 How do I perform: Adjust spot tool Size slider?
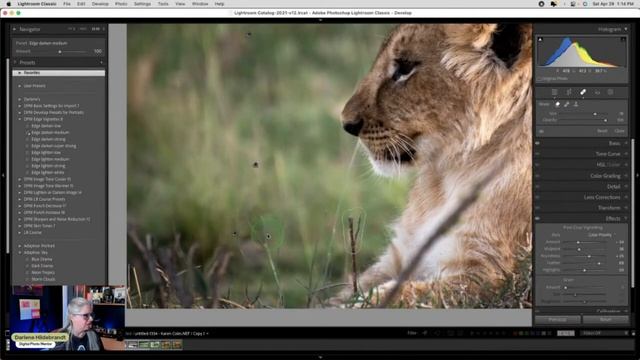coord(595,114)
